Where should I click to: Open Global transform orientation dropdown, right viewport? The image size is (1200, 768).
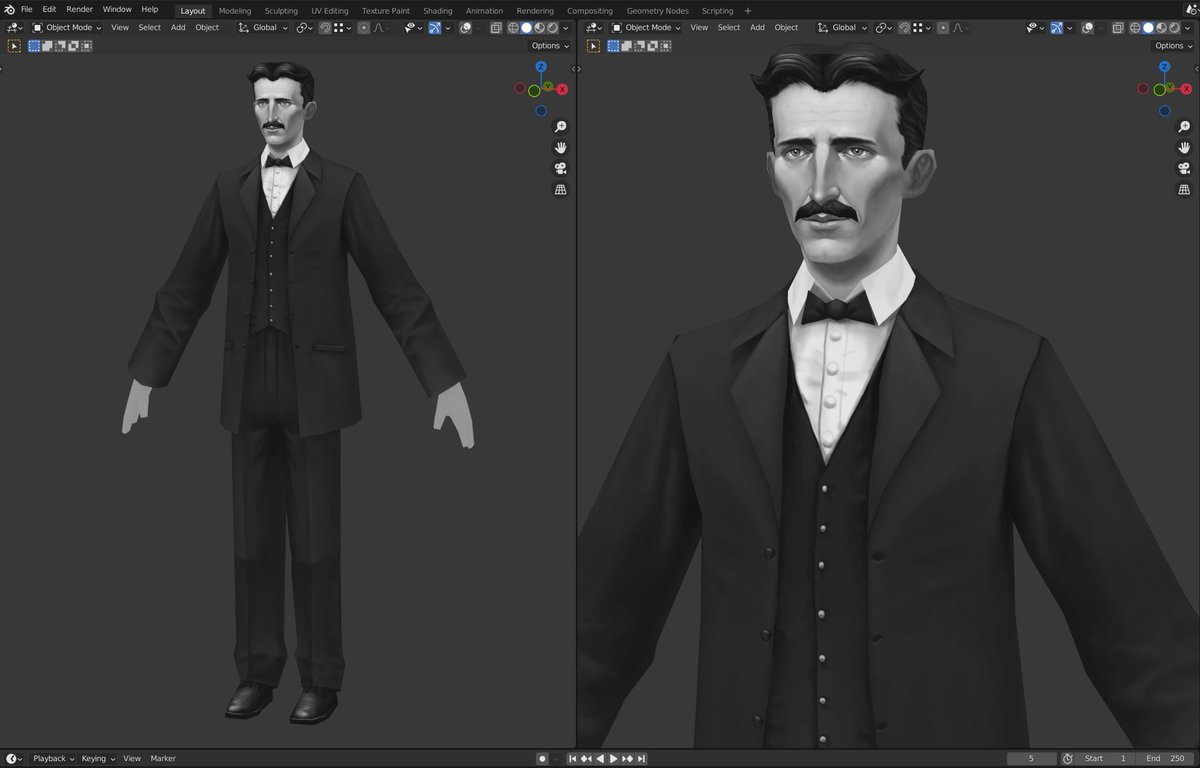842,27
